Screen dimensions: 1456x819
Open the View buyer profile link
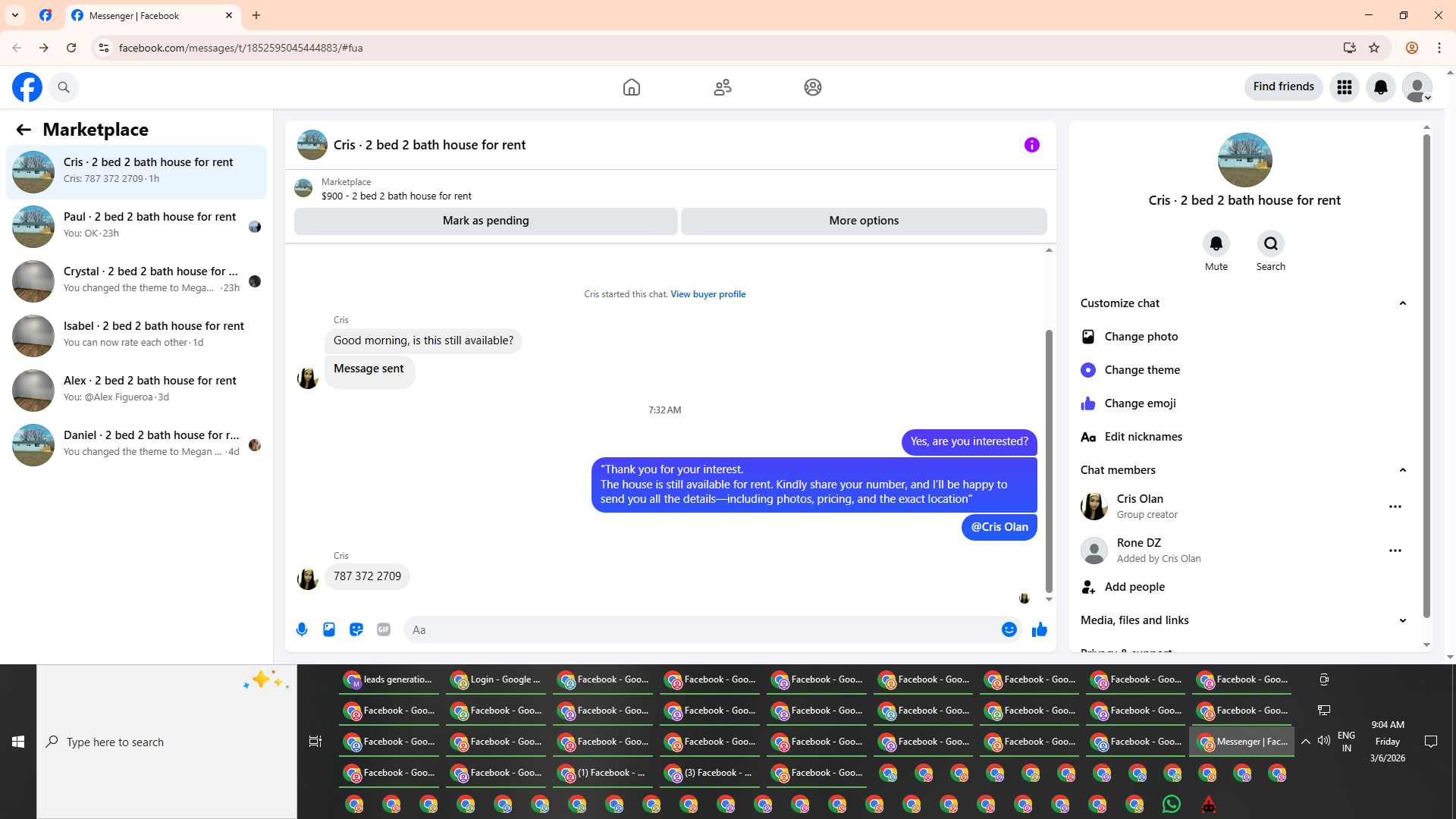[708, 294]
